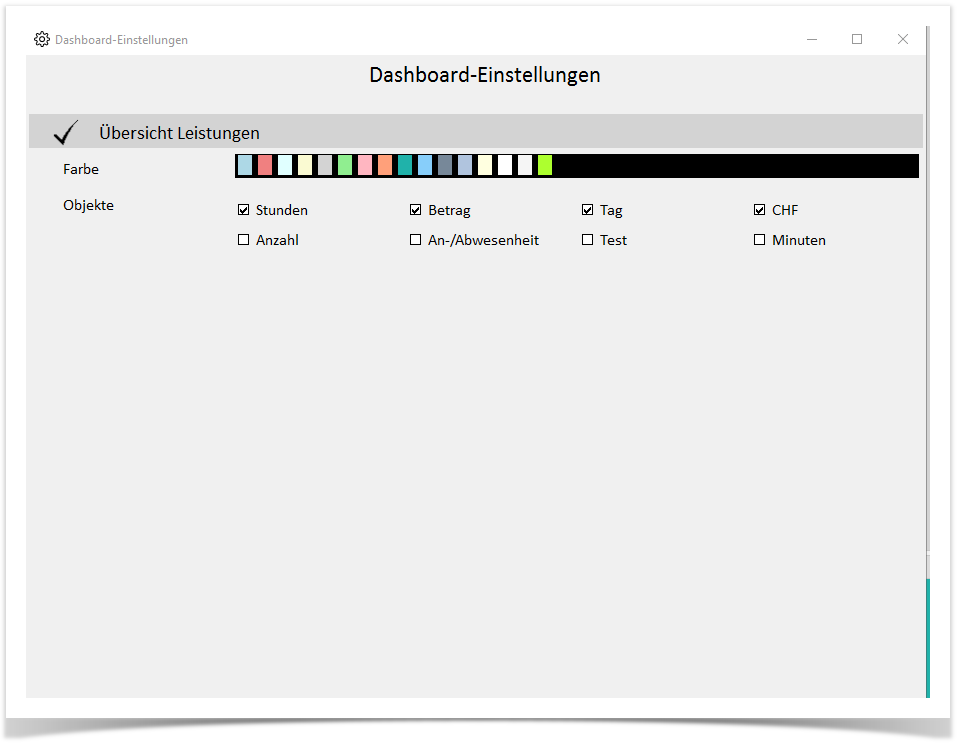Image resolution: width=964 pixels, height=747 pixels.
Task: Enable the Minuten checkbox
Action: point(760,240)
